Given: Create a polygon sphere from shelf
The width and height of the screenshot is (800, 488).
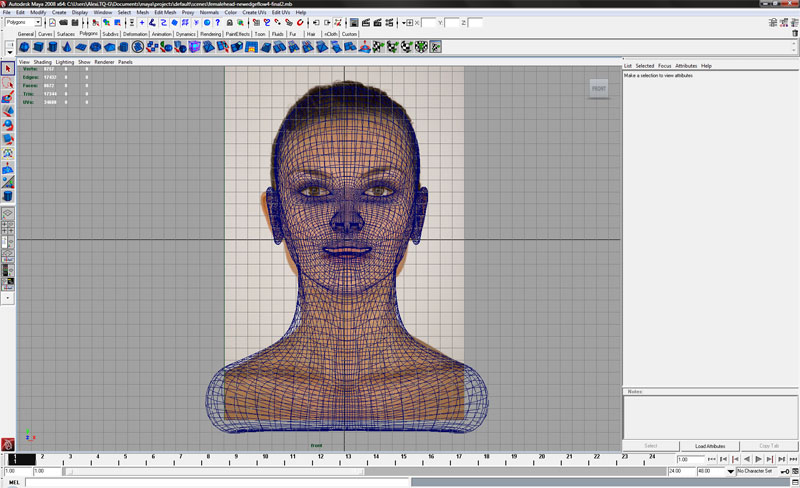Looking at the screenshot, I should click(24, 47).
